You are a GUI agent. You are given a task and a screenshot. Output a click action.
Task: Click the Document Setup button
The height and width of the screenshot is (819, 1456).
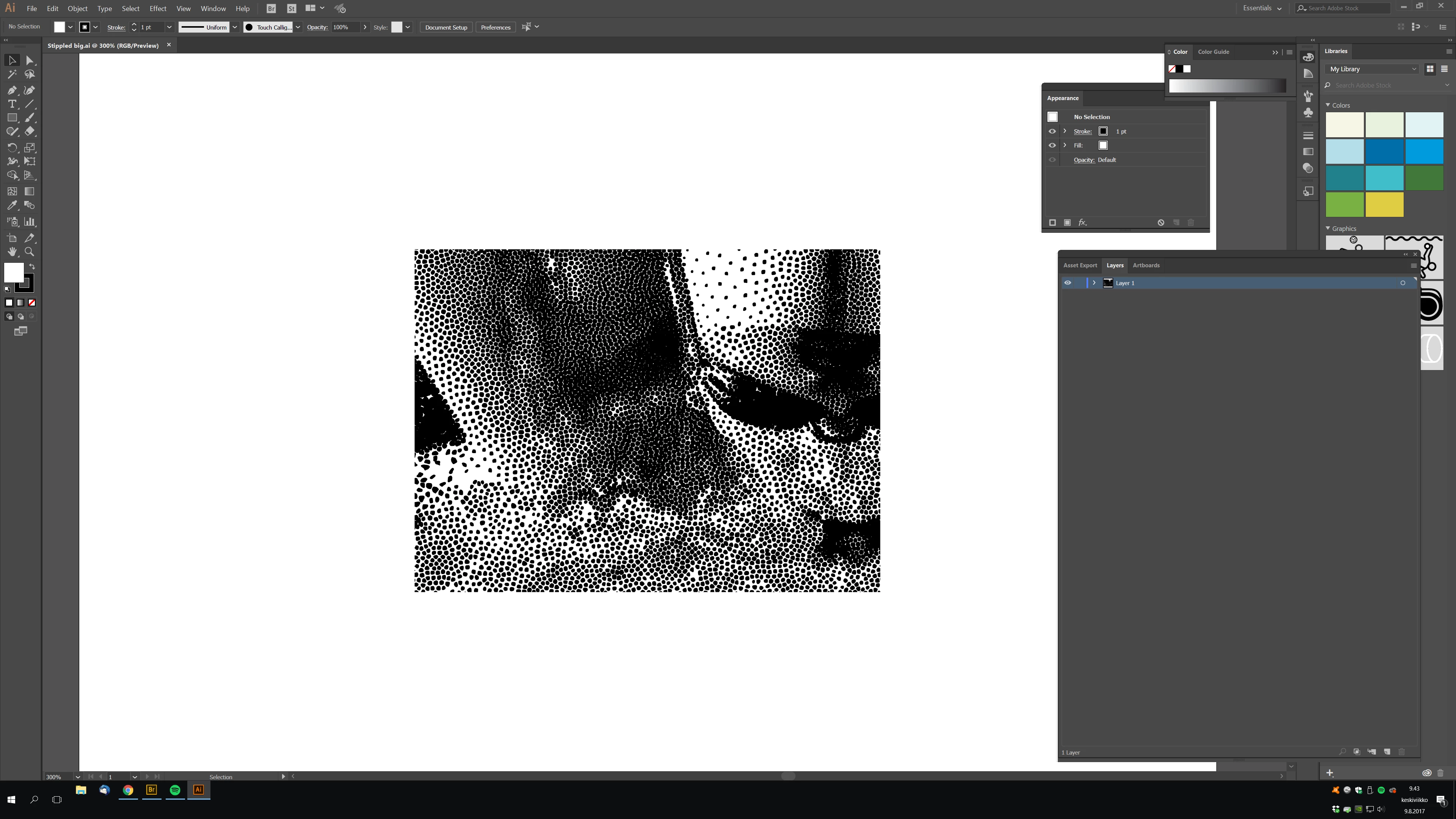[x=446, y=27]
